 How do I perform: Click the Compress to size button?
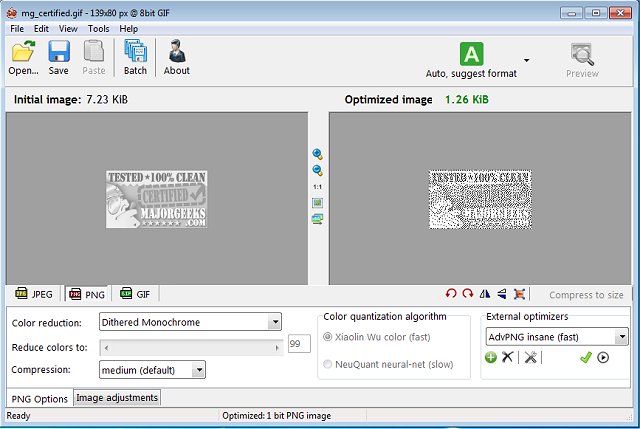pos(586,295)
